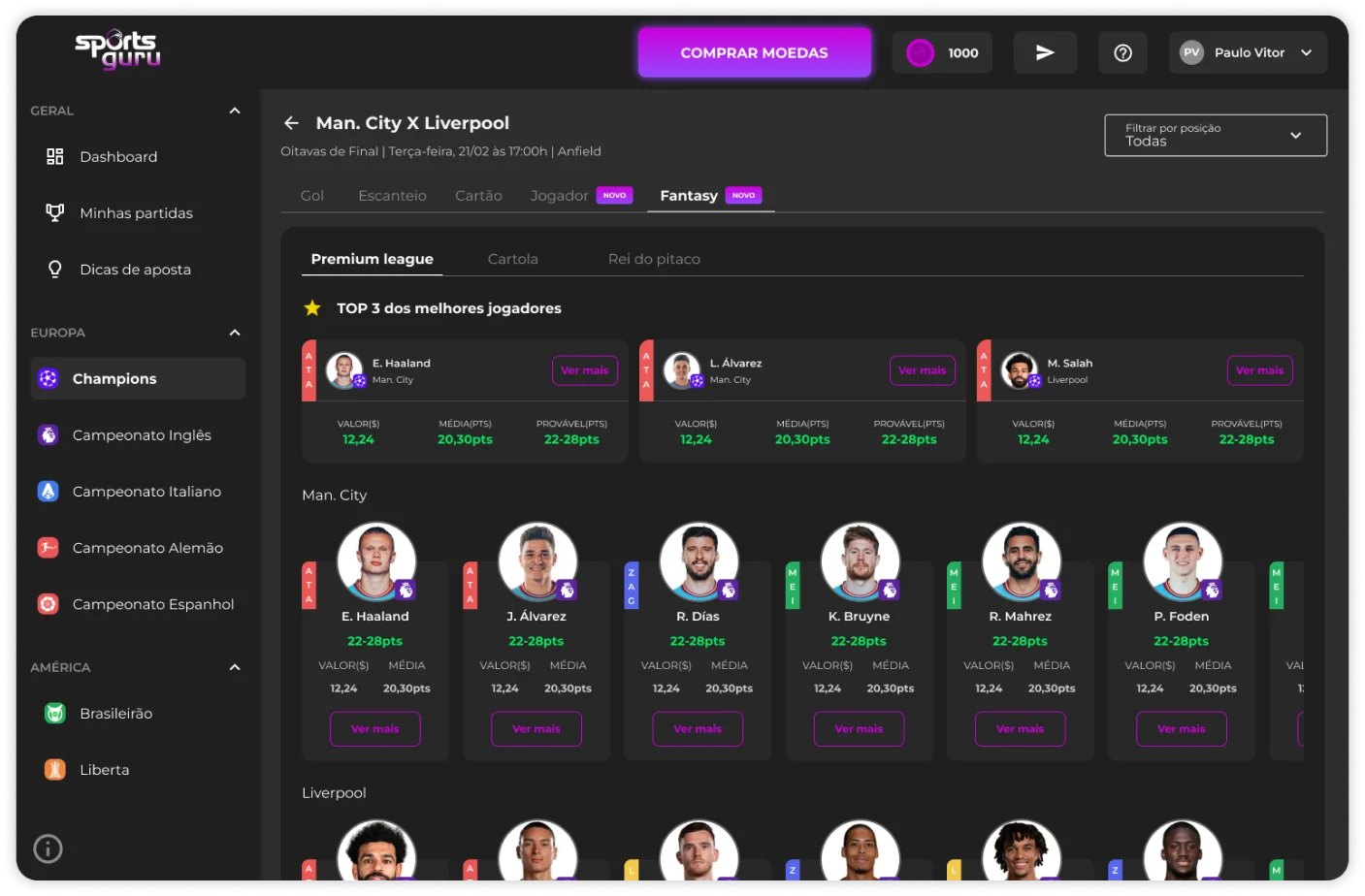Viewport: 1365px width, 896px height.
Task: Open the Rei do pitaco sub-tab
Action: pyautogui.click(x=654, y=259)
